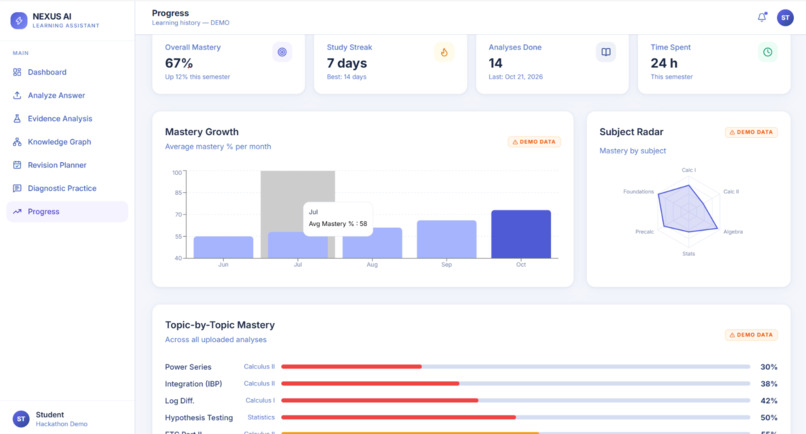
Task: Open notifications bell icon
Action: point(762,17)
